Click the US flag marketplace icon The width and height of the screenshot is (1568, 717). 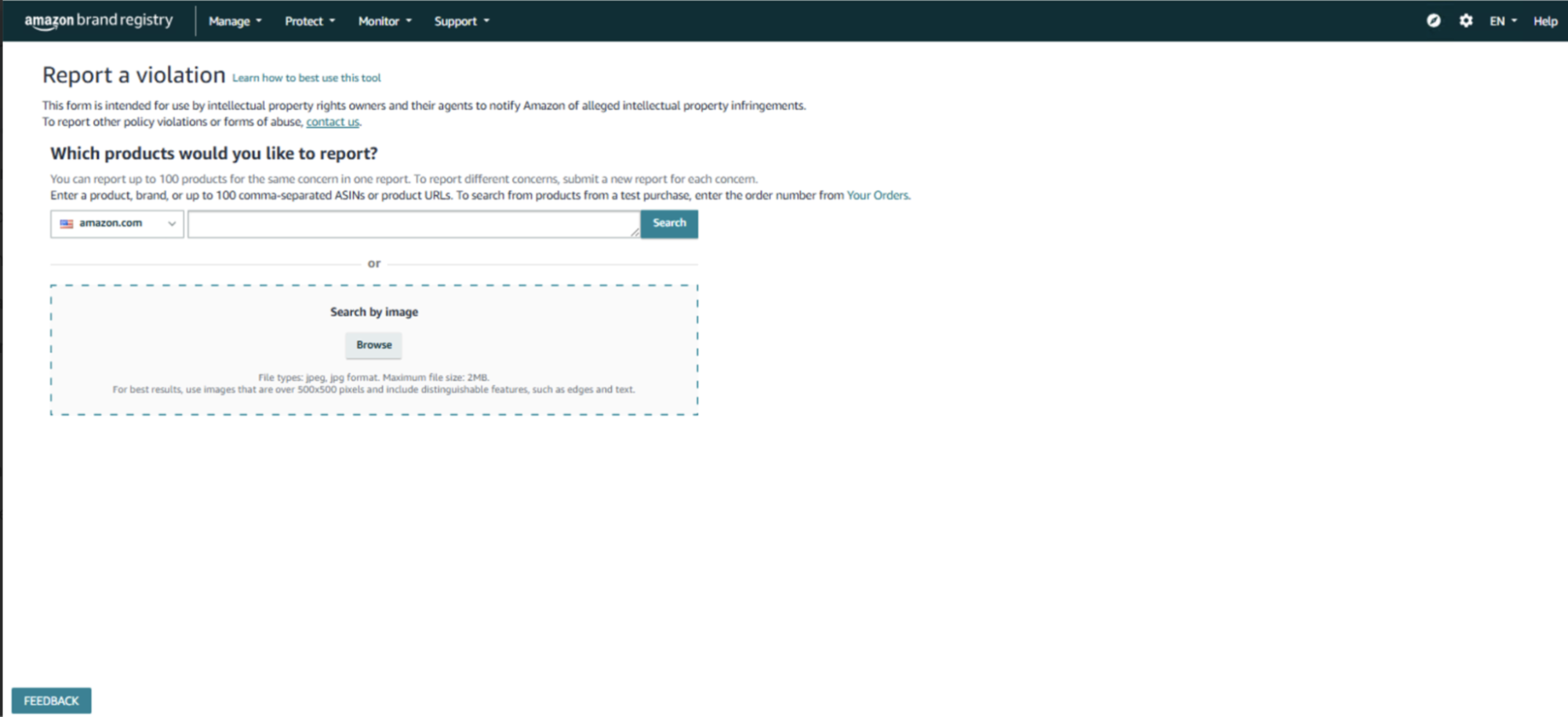click(x=67, y=224)
